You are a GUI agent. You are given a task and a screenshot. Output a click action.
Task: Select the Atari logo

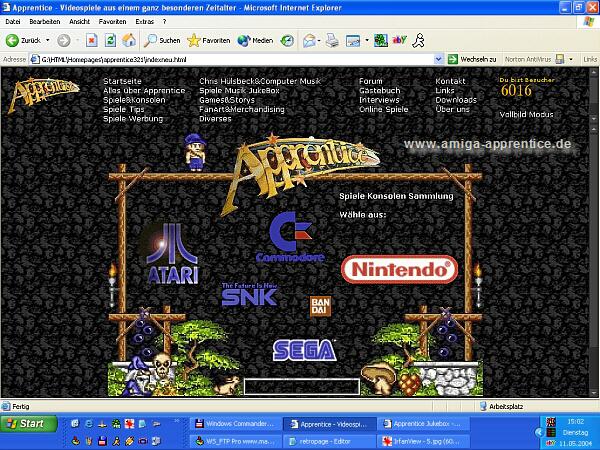171,254
